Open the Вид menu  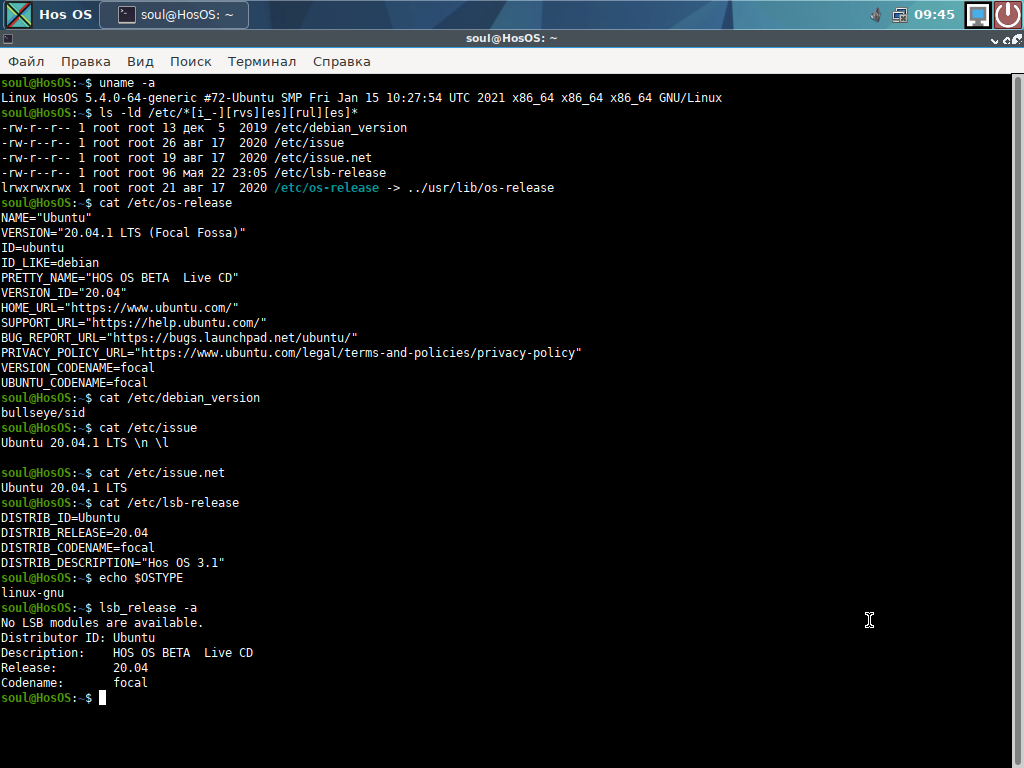(x=140, y=61)
